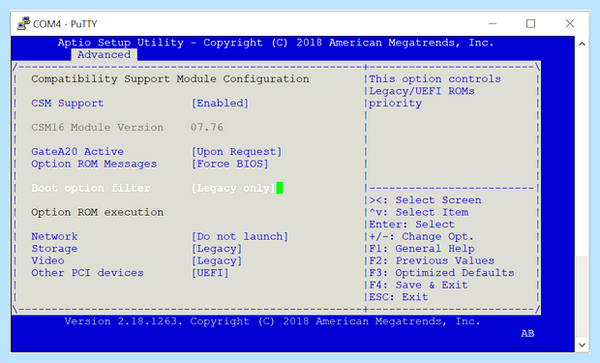Click the Compatibility Support Module Configuration heading

170,79
